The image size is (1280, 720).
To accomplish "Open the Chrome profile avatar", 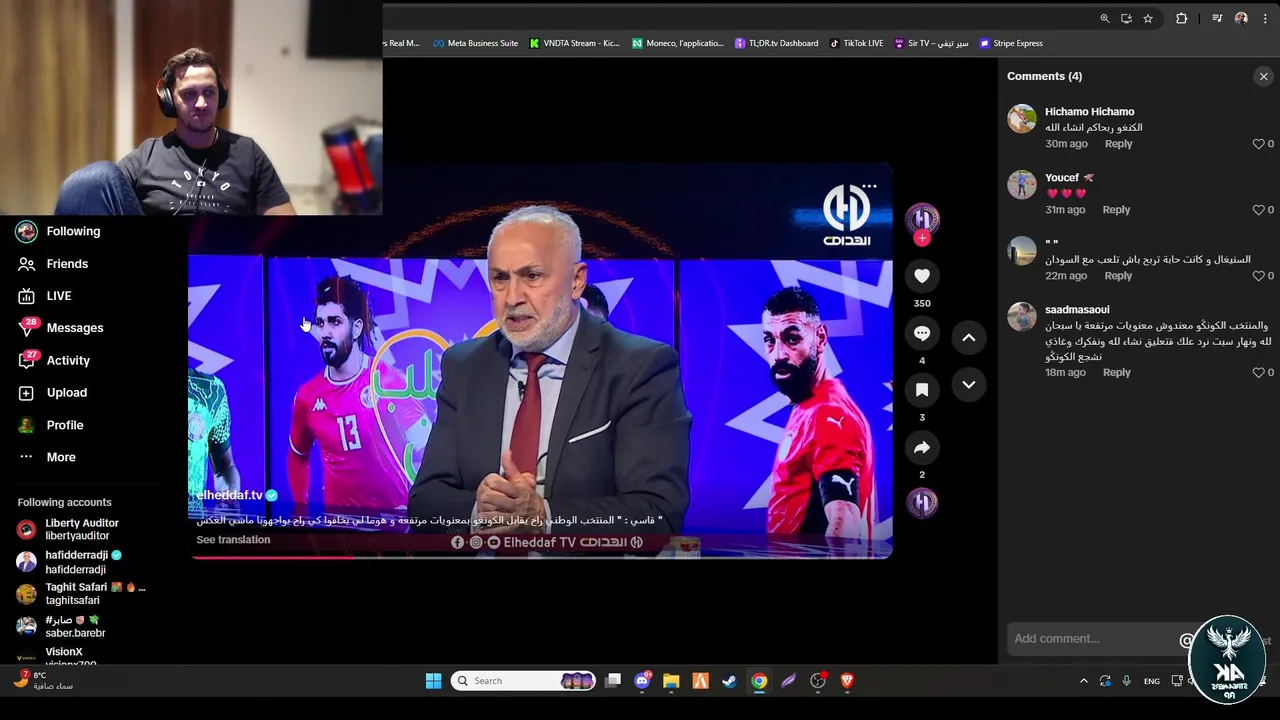I will (1241, 18).
